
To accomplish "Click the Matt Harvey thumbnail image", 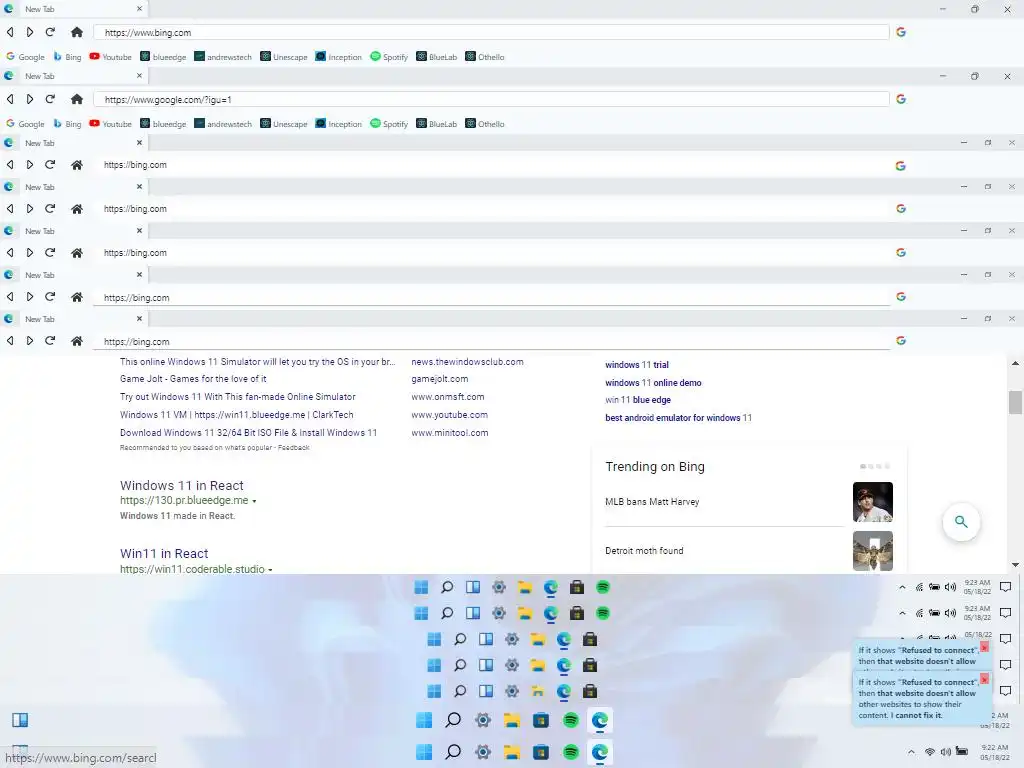I will click(x=872, y=502).
